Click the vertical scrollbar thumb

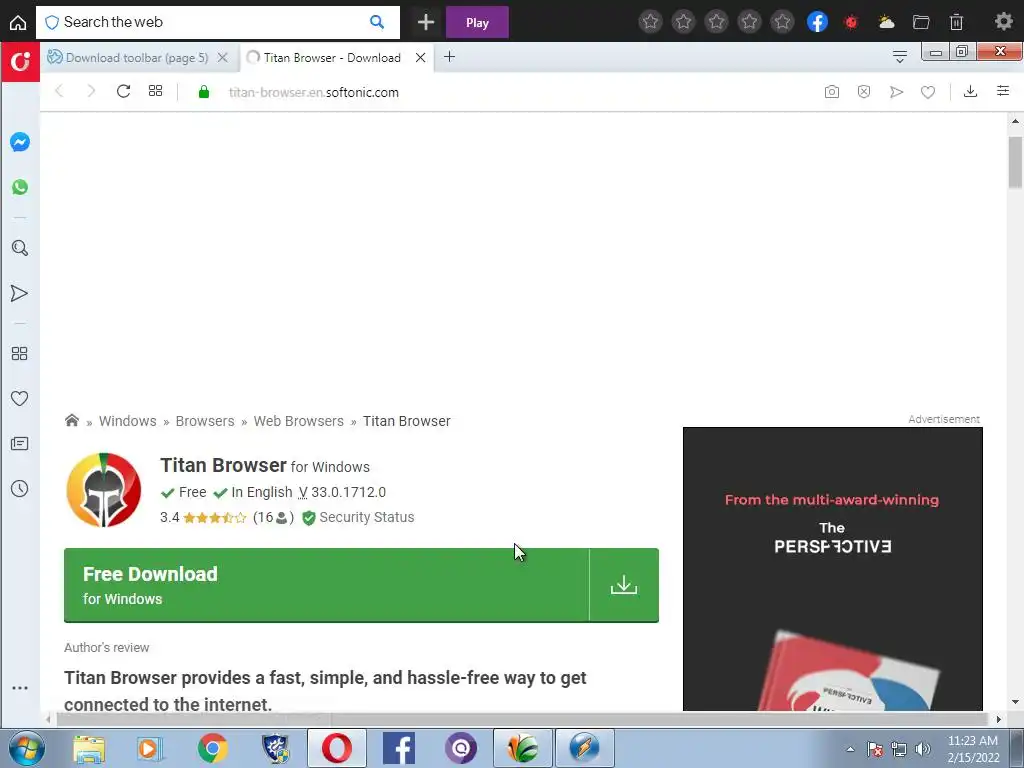pyautogui.click(x=1015, y=162)
